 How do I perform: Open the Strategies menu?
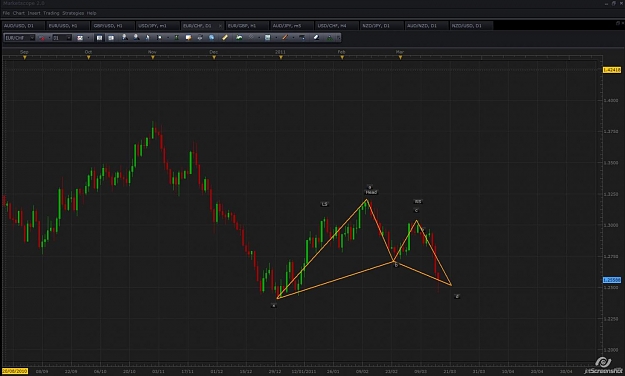tap(73, 13)
